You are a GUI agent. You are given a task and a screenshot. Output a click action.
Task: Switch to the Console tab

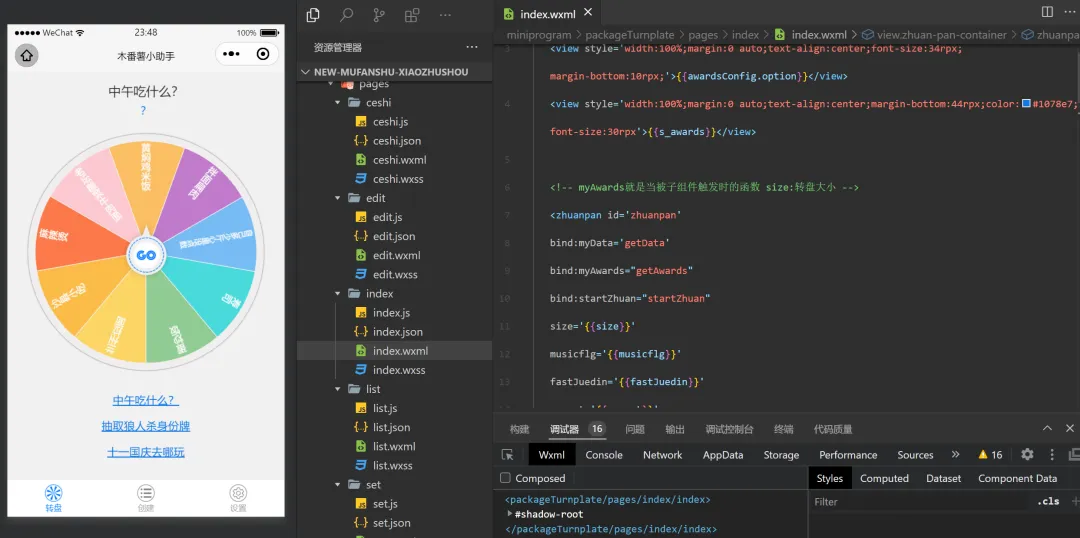(x=604, y=455)
